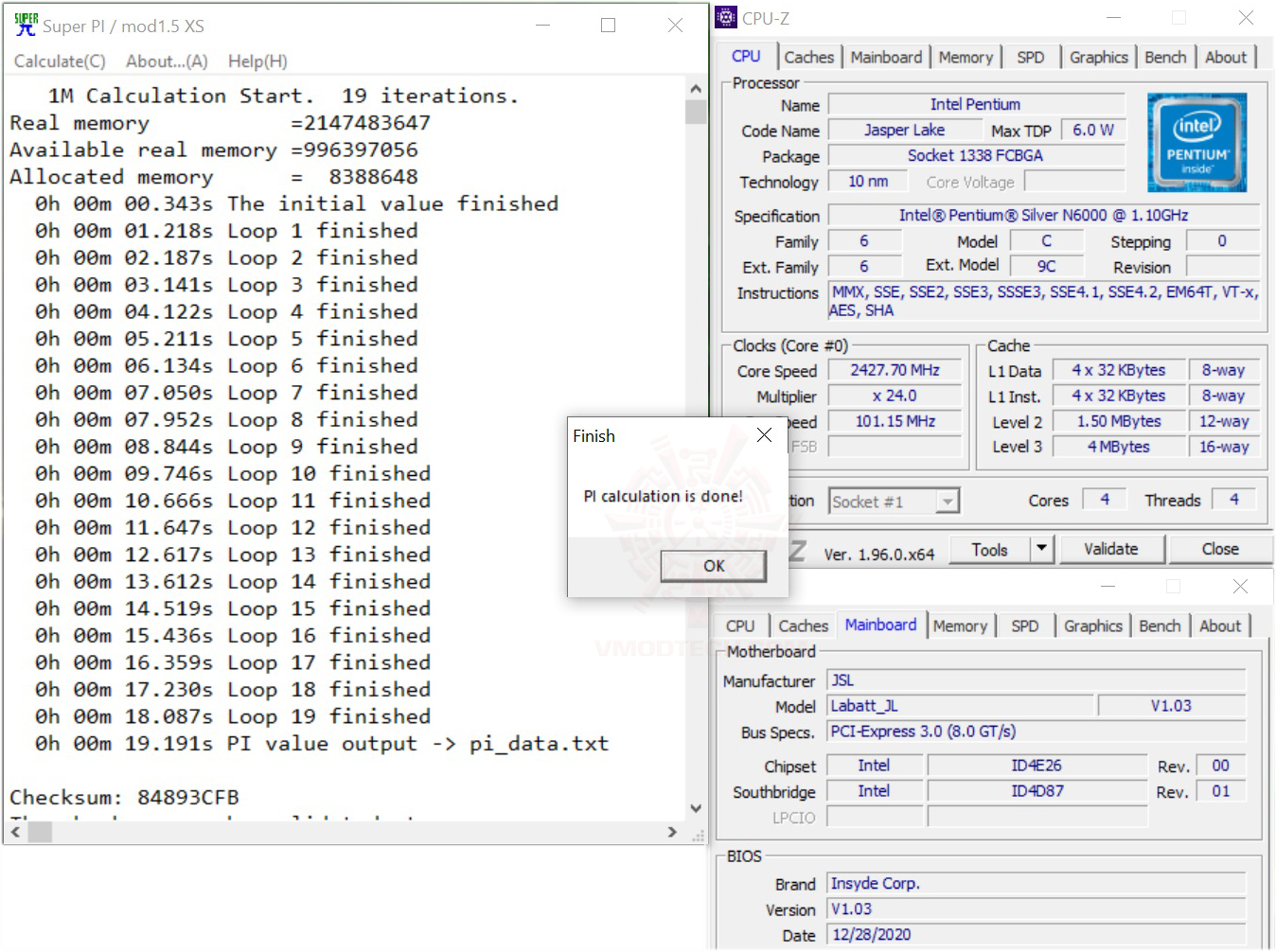Click the Super PI horizontal scrollbar right arrow

click(x=672, y=833)
